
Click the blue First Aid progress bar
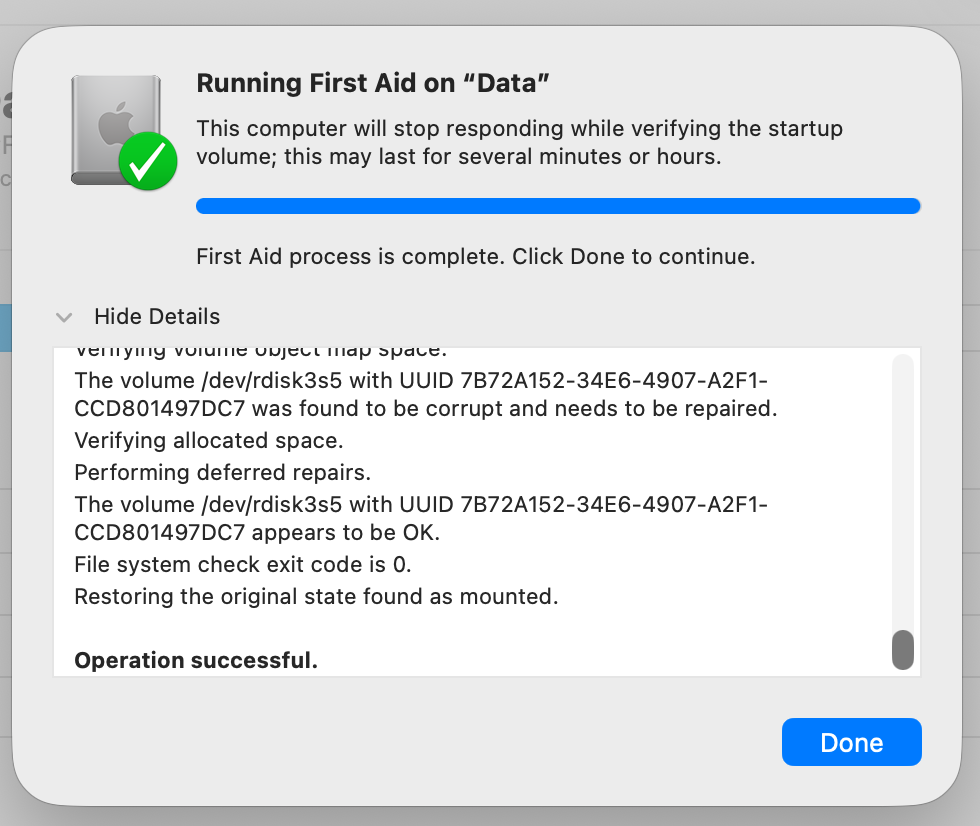(x=558, y=206)
